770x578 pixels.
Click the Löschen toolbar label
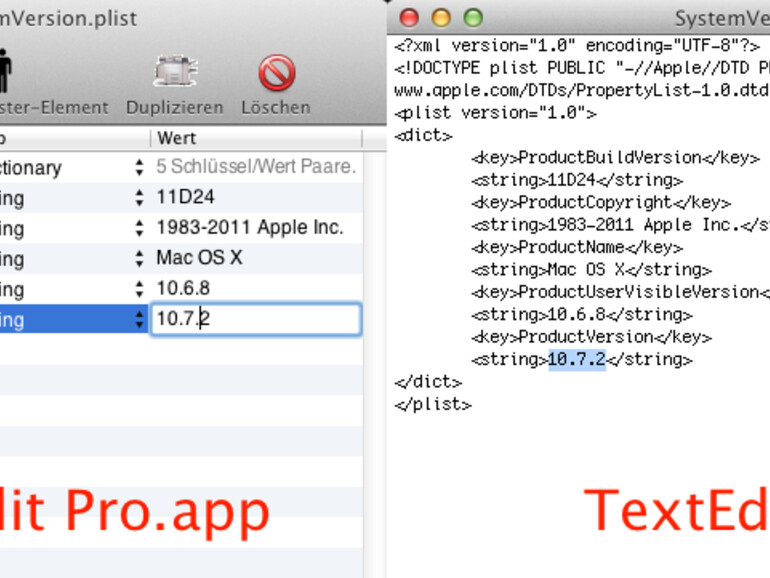(x=276, y=108)
